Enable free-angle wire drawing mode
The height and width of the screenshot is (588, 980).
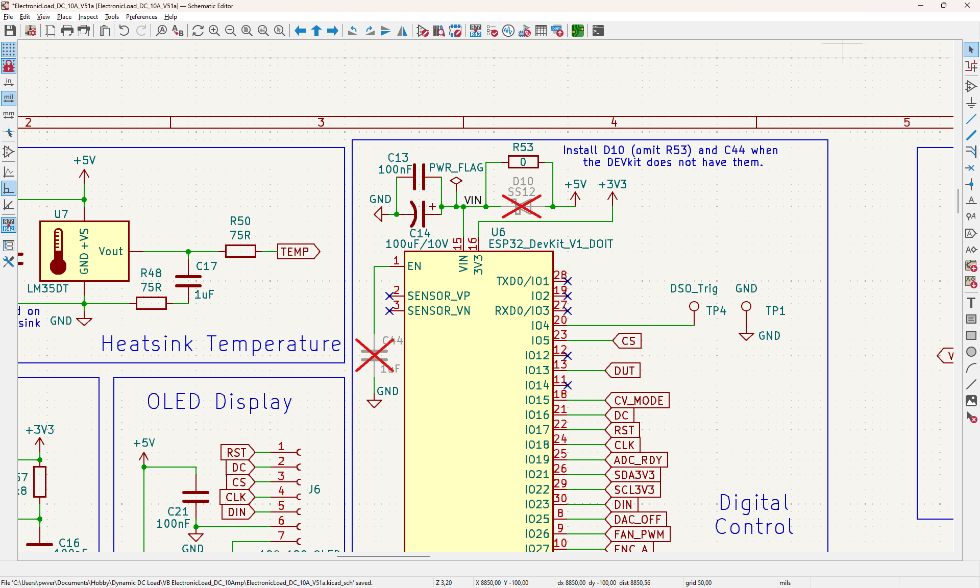[9, 172]
